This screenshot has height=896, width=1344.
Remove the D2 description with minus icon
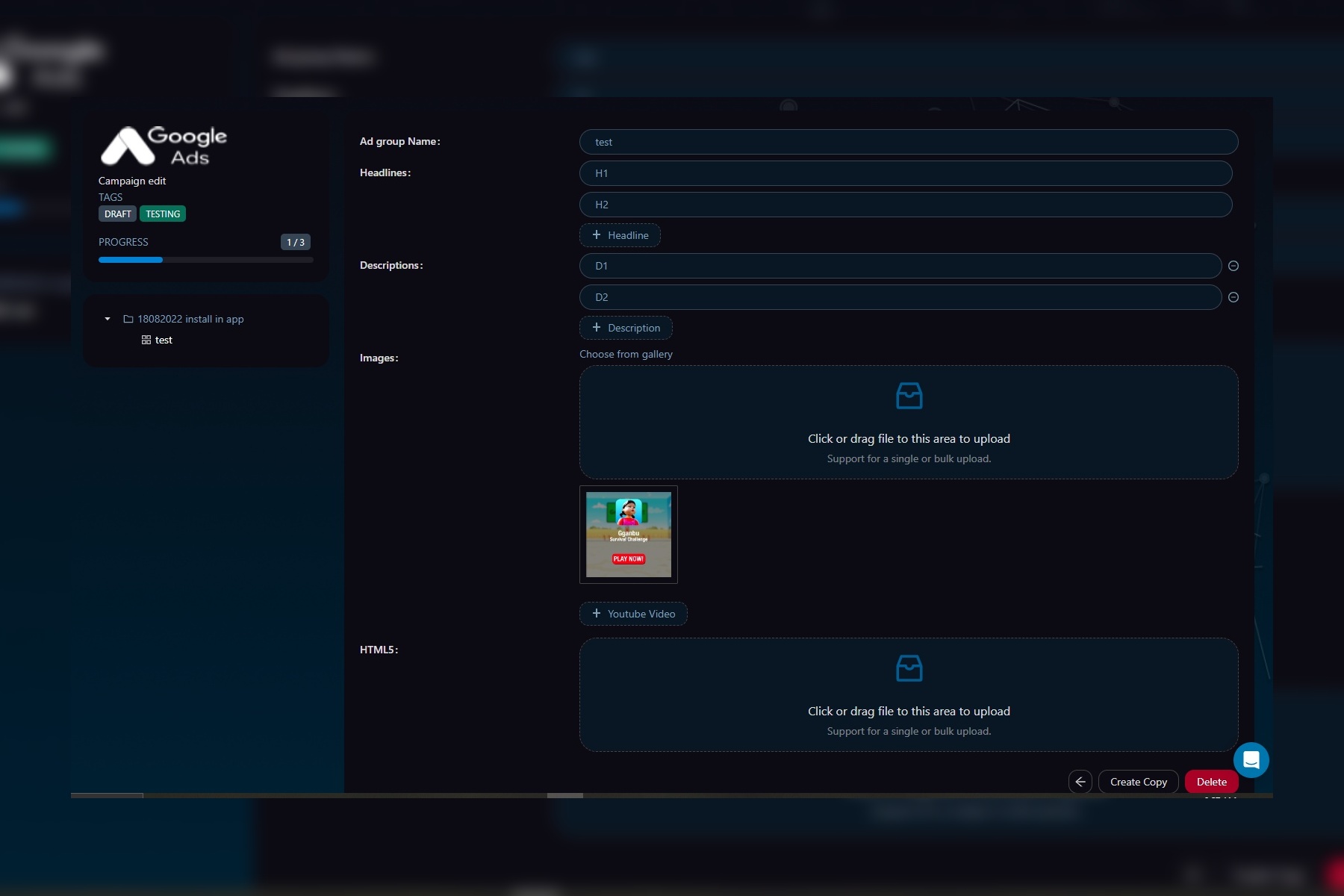click(1233, 297)
